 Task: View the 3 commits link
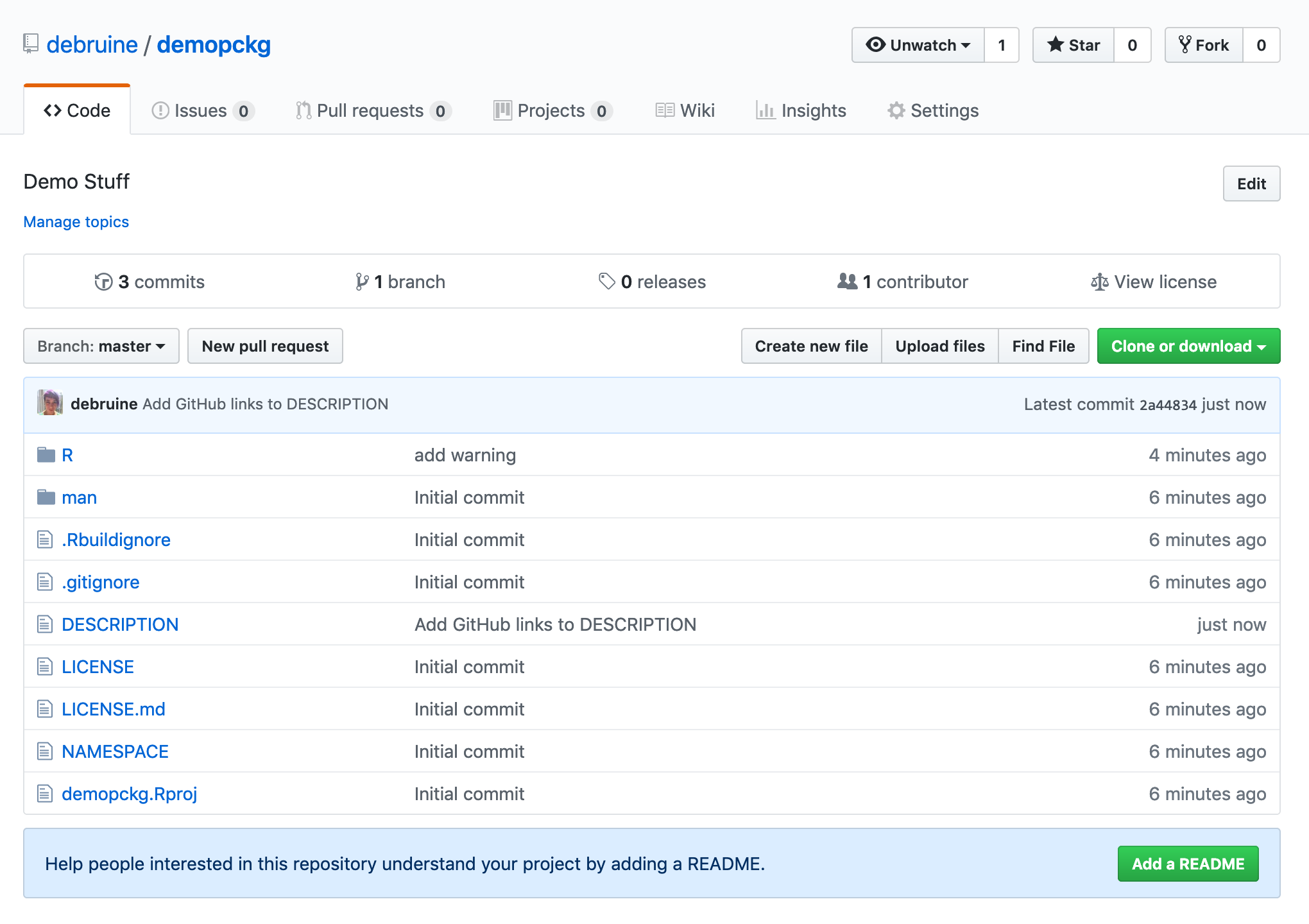(x=150, y=282)
